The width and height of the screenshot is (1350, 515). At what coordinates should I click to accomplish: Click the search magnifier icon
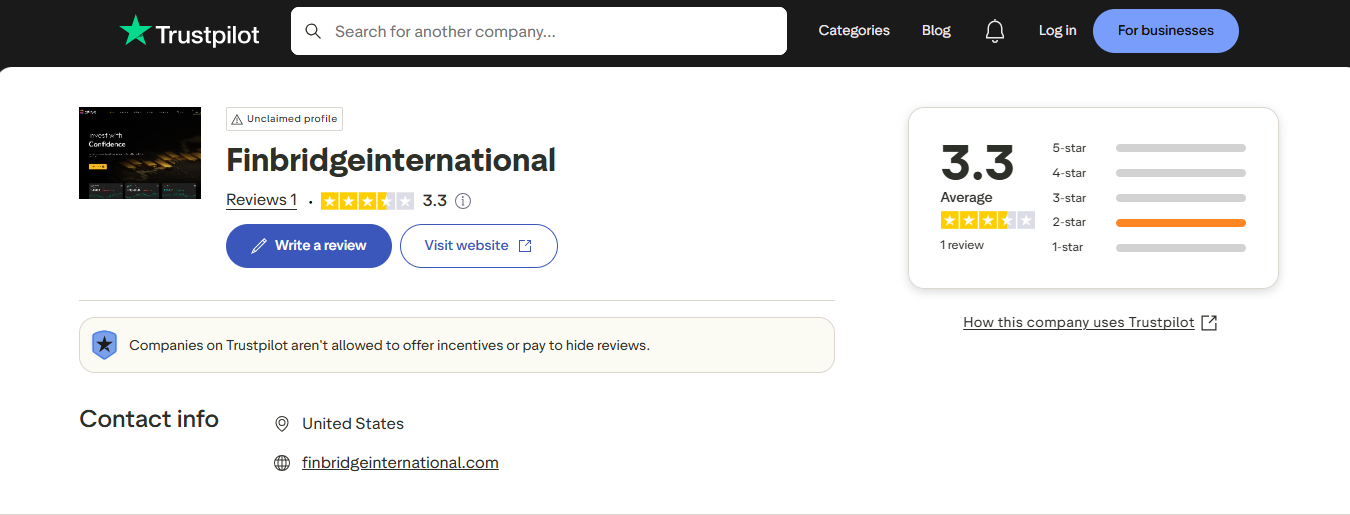point(313,31)
